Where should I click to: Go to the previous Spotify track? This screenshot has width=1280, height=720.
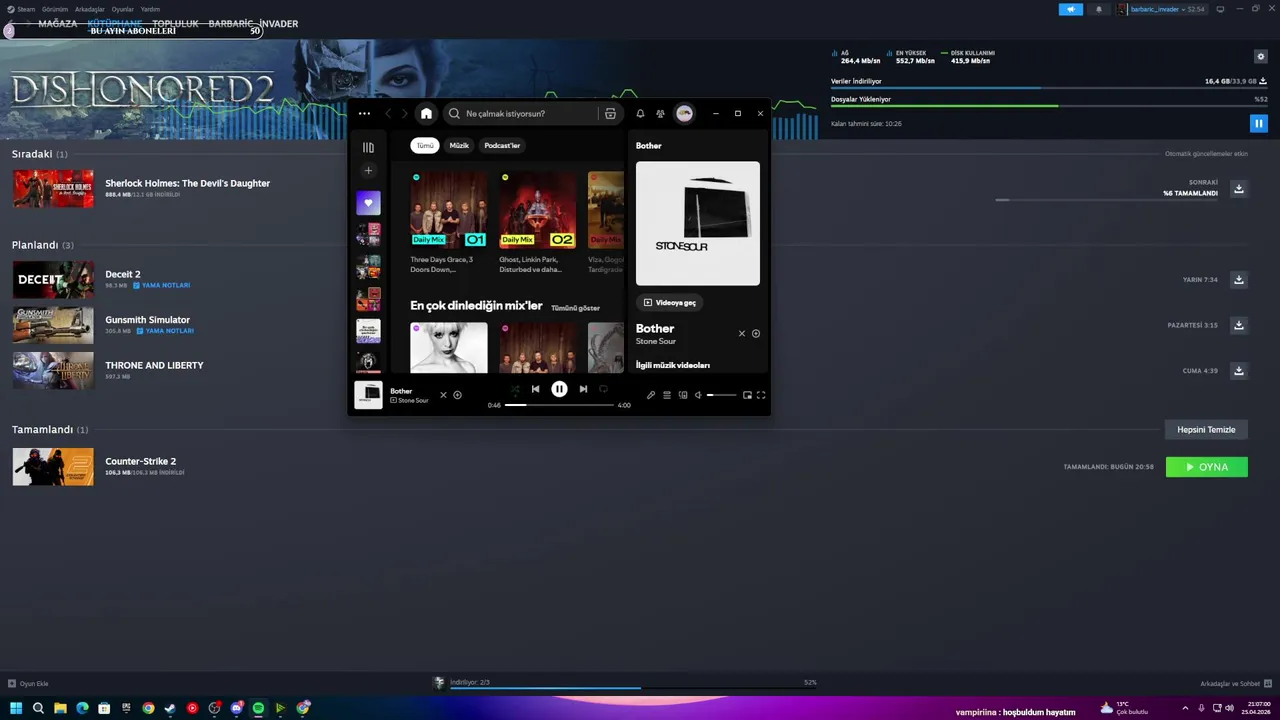pyautogui.click(x=535, y=389)
